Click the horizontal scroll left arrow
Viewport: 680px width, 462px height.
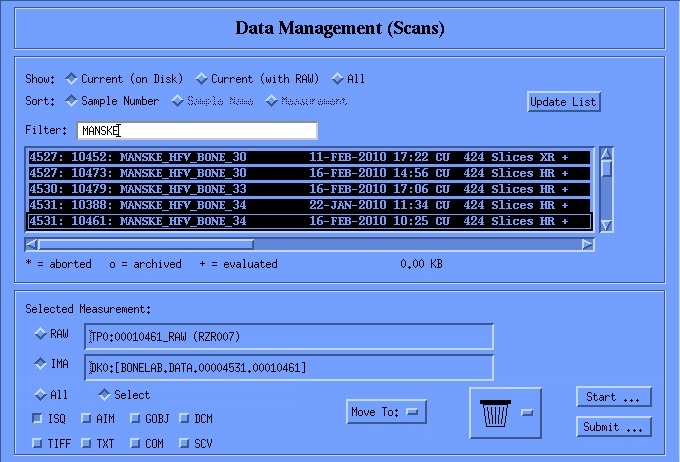coord(31,245)
